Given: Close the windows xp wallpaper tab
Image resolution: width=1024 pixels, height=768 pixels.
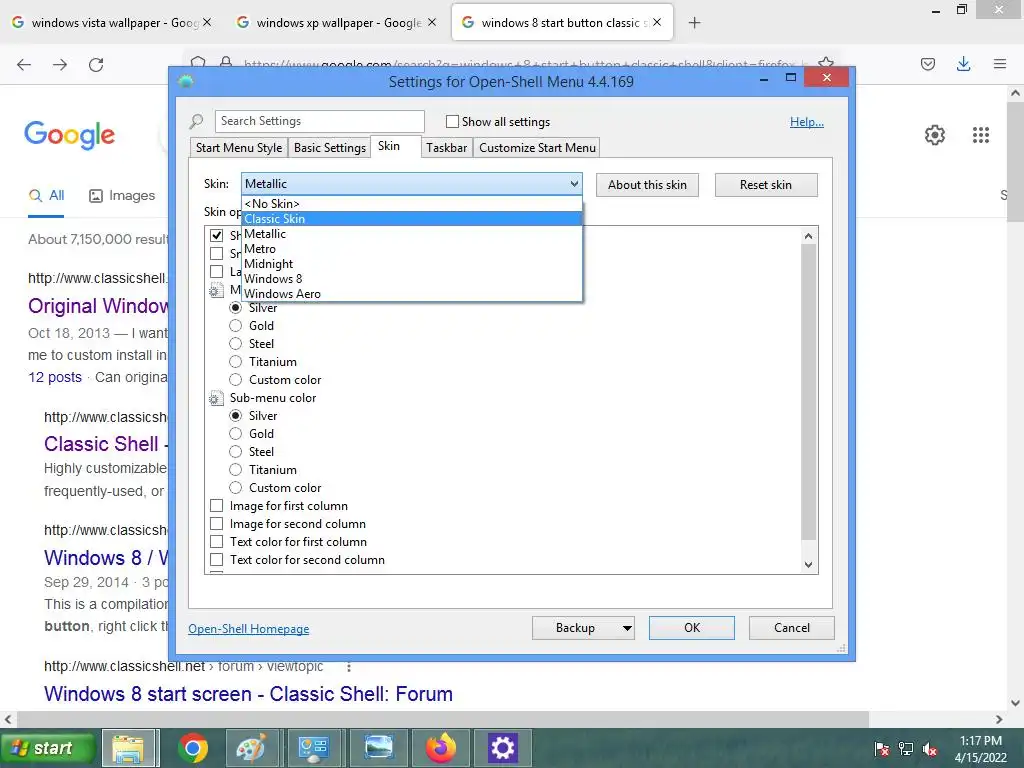Looking at the screenshot, I should coord(432,22).
